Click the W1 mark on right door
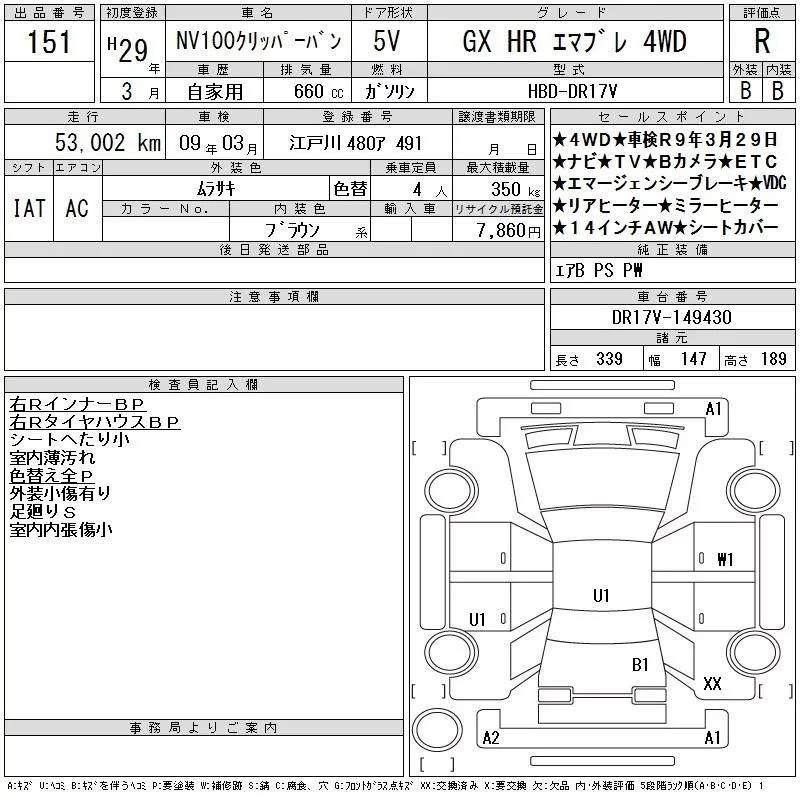This screenshot has height=800, width=800. (x=725, y=560)
